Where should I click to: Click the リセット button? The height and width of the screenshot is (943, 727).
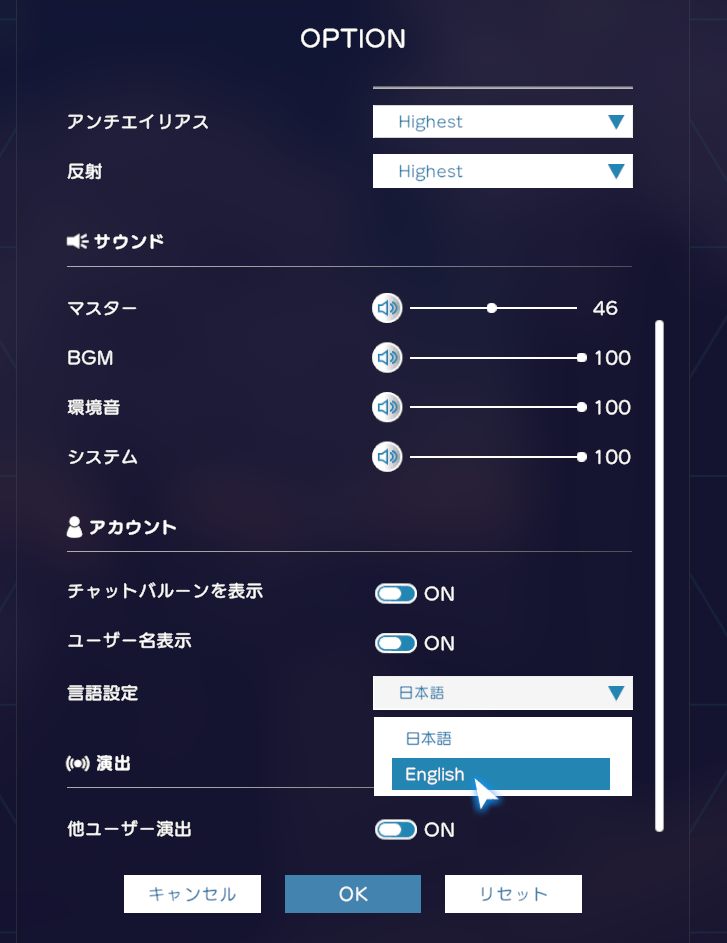(514, 894)
